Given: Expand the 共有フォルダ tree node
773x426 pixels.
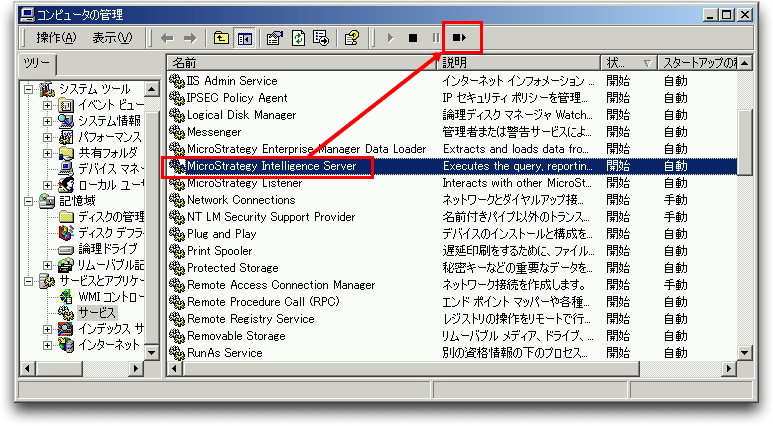Looking at the screenshot, I should pos(47,153).
